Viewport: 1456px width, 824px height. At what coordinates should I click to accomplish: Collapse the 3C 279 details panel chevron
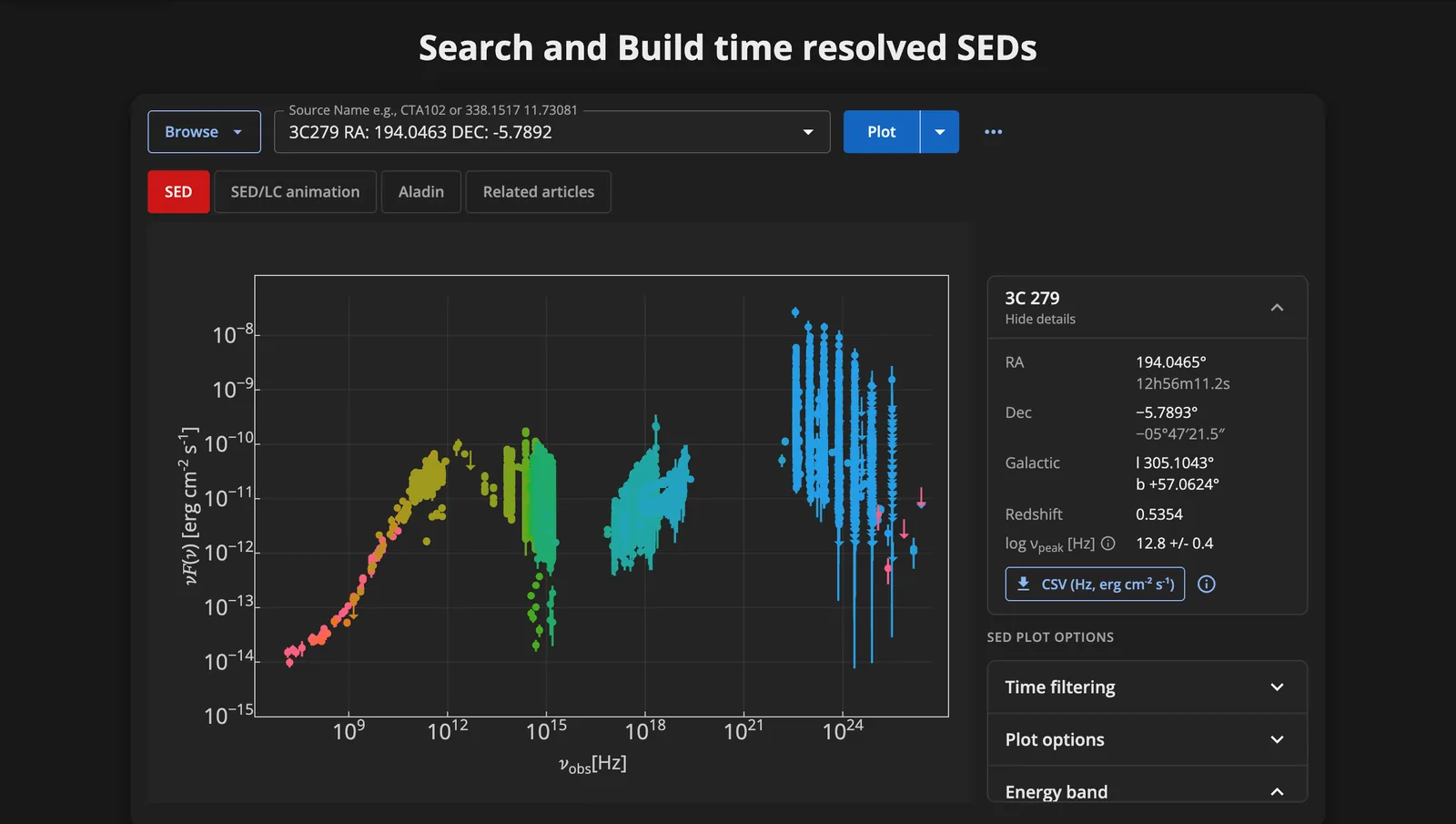coord(1277,308)
